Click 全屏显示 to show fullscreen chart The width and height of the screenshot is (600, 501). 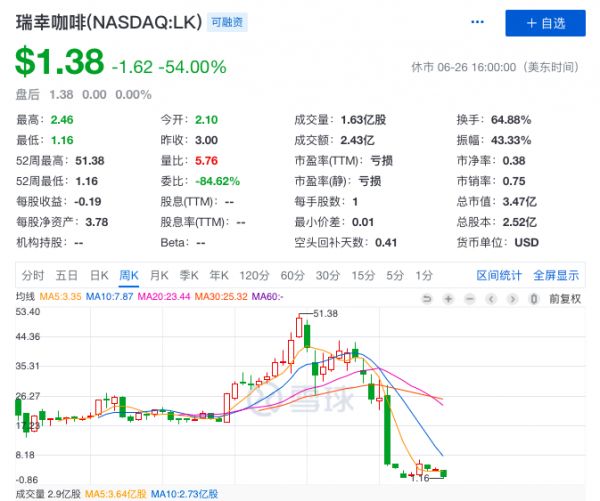point(556,274)
